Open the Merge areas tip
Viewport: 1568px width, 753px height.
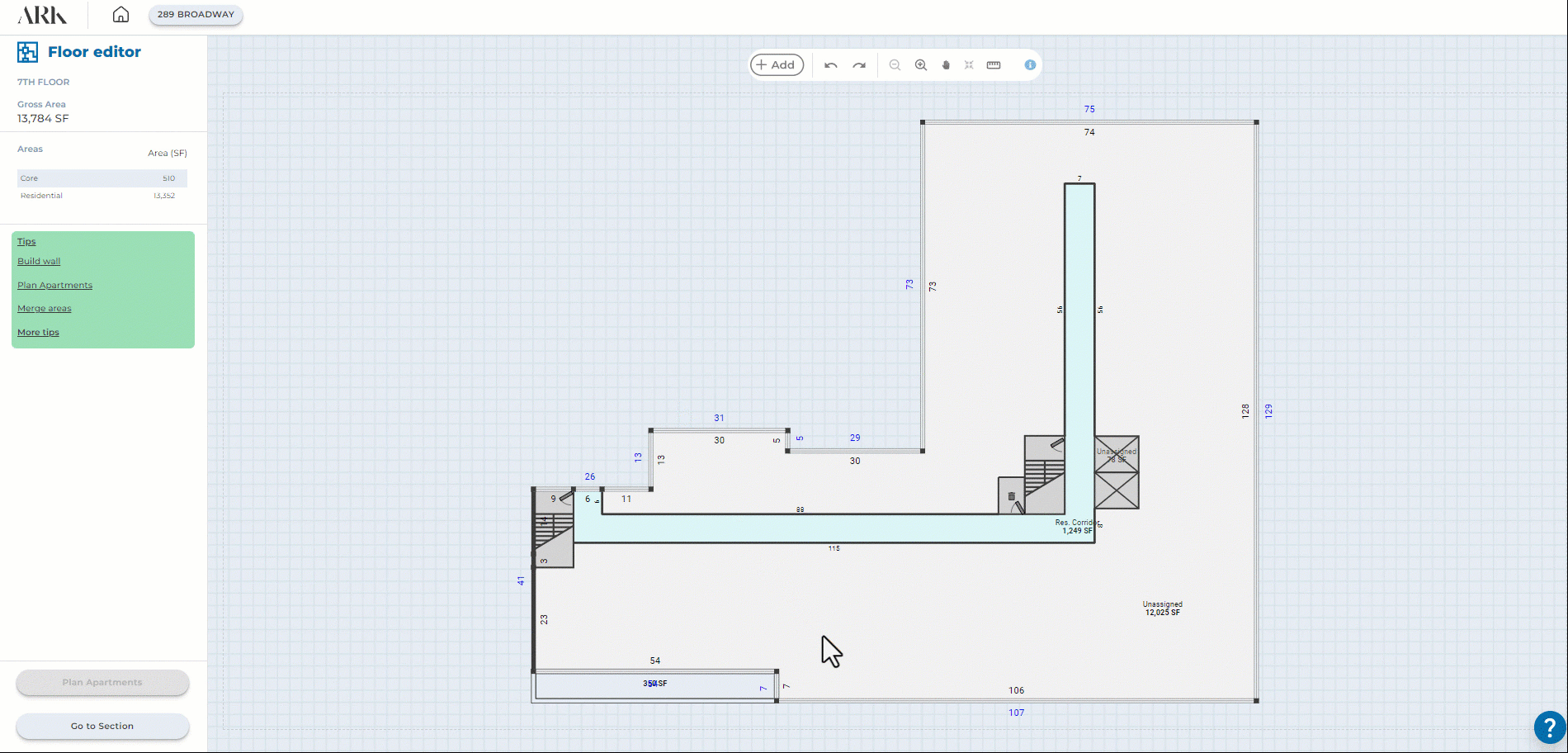coord(45,309)
